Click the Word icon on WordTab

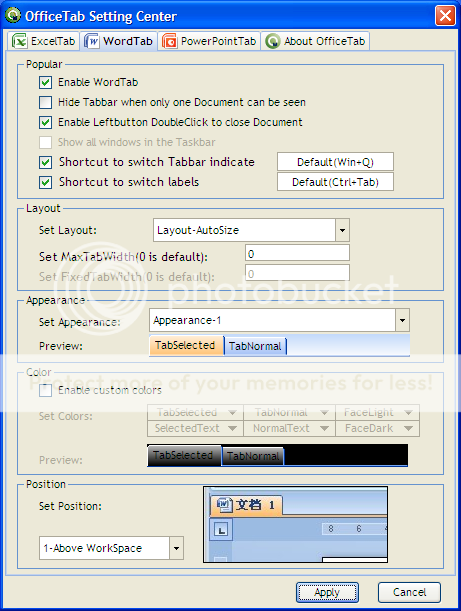click(92, 41)
